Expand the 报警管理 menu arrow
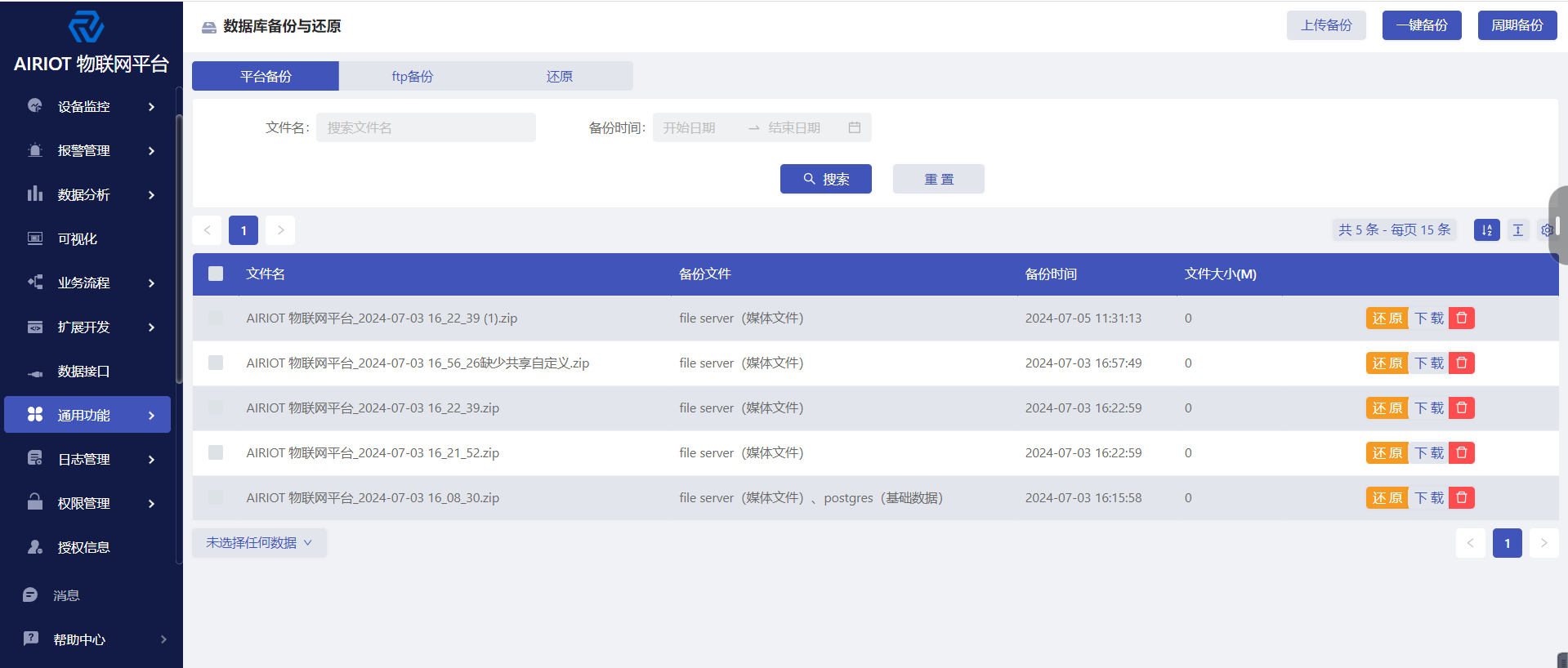Image resolution: width=1568 pixels, height=668 pixels. [151, 150]
